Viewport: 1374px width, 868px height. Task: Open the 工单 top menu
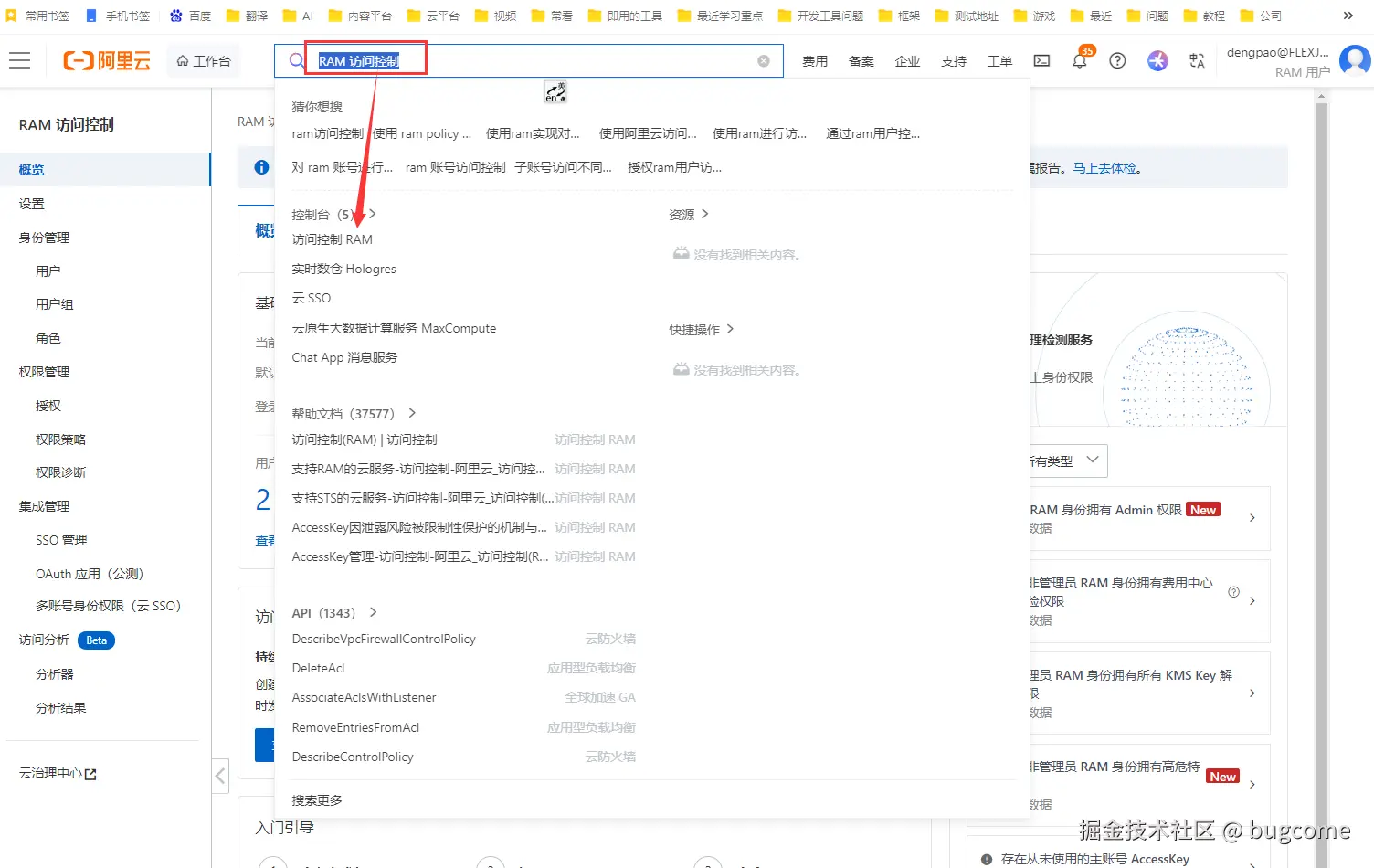1000,61
